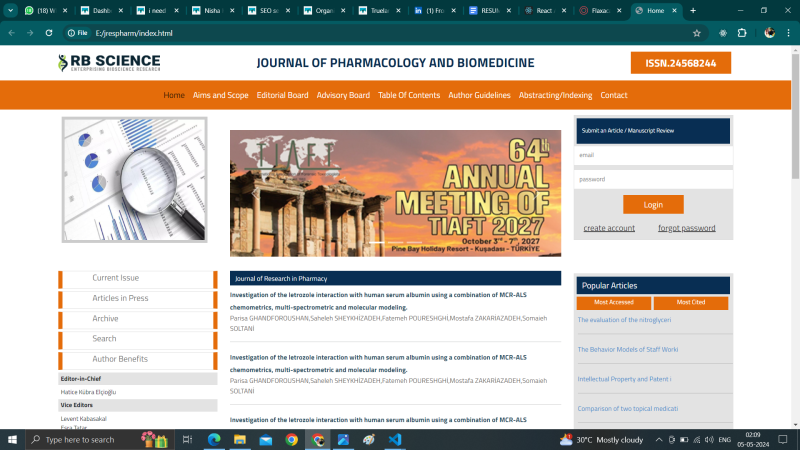The image size is (800, 450).
Task: Show hidden system tray icons
Action: (657, 439)
